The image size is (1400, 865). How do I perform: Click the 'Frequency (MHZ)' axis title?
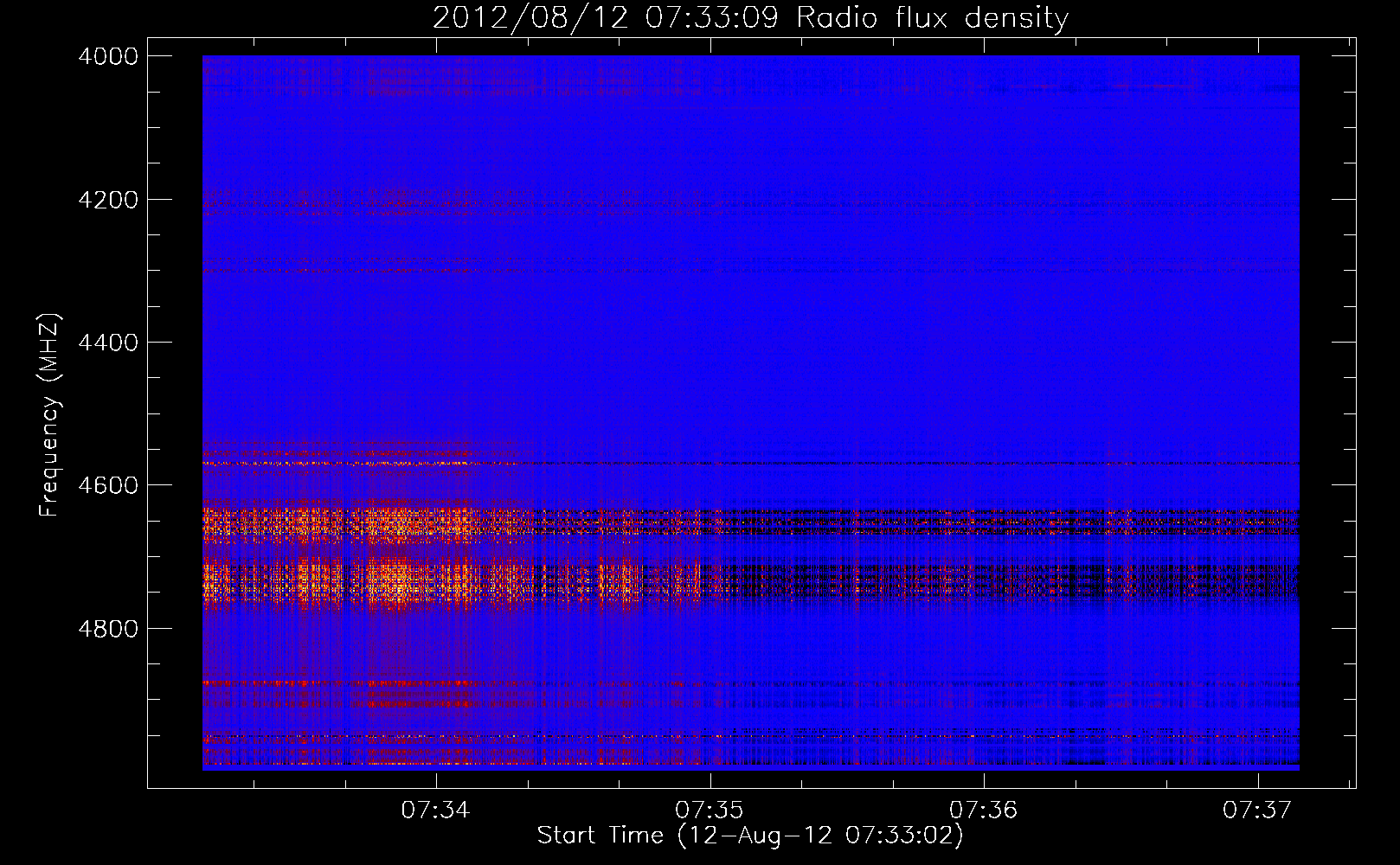click(x=49, y=415)
